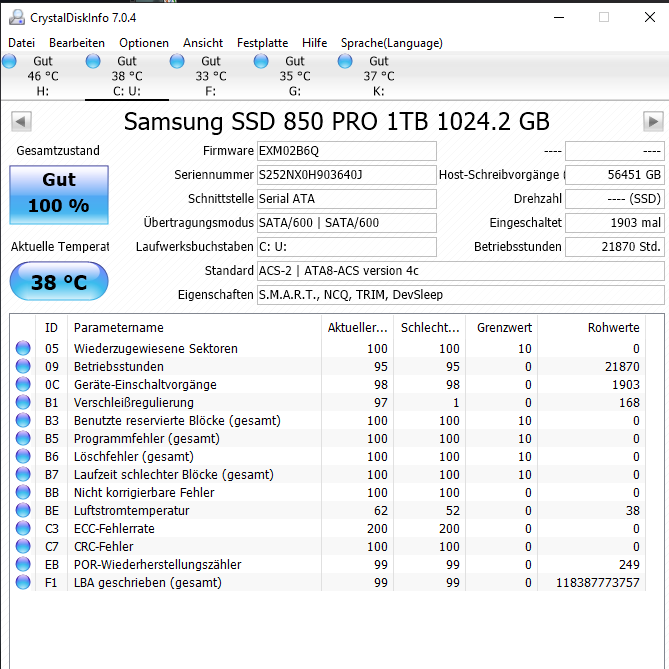
Task: Click the ID column header
Action: point(51,328)
